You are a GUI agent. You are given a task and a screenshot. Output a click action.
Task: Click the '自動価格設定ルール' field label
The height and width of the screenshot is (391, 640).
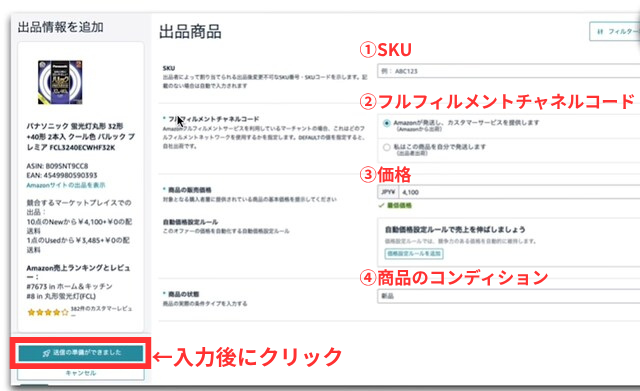point(190,222)
